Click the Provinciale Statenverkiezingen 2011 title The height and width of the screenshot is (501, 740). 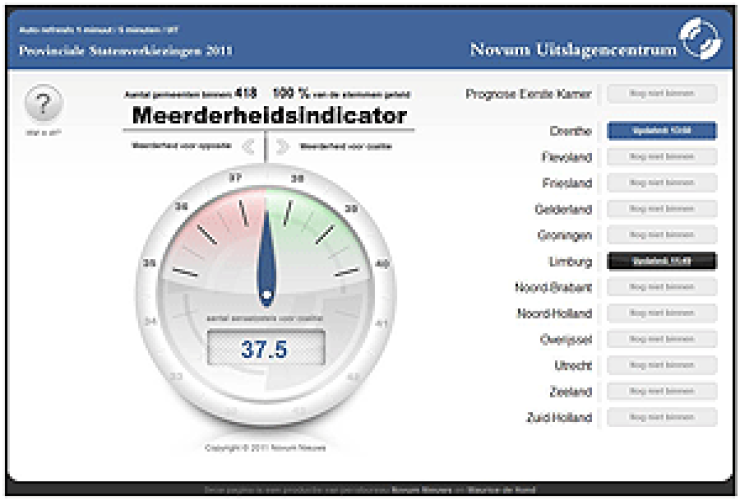(x=126, y=50)
